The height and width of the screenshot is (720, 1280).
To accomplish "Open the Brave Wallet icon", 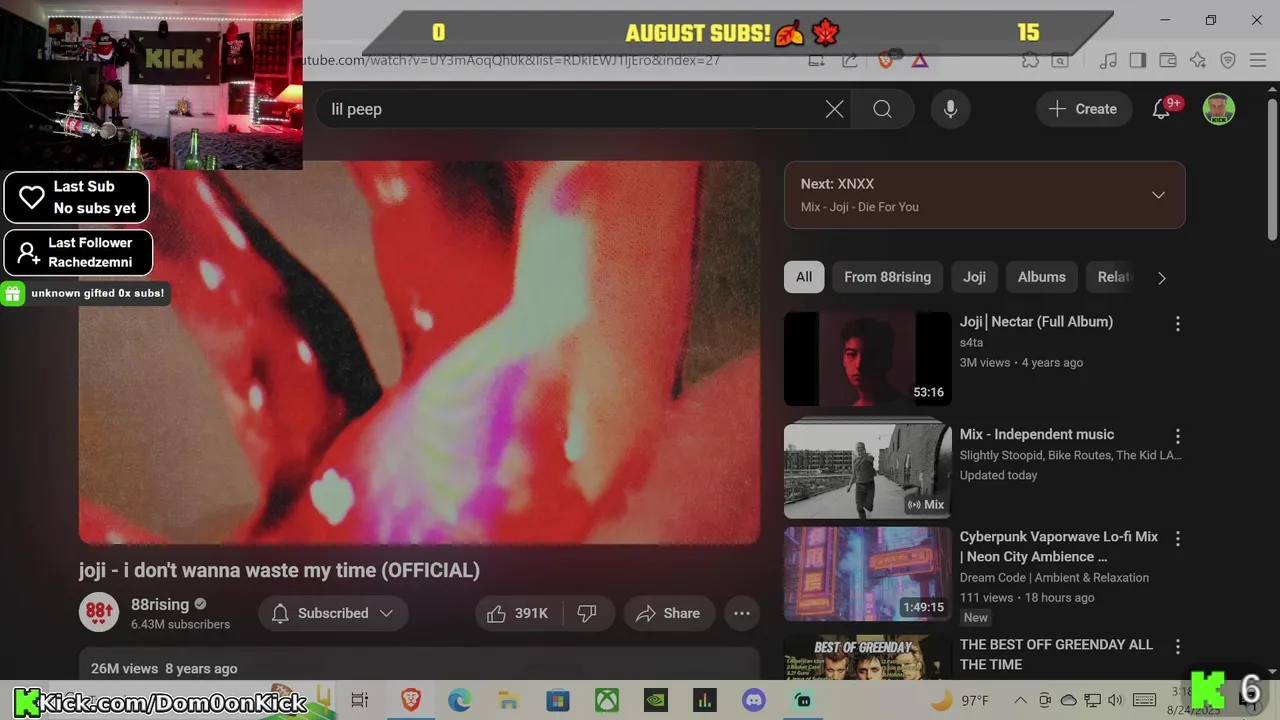I will point(1167,60).
